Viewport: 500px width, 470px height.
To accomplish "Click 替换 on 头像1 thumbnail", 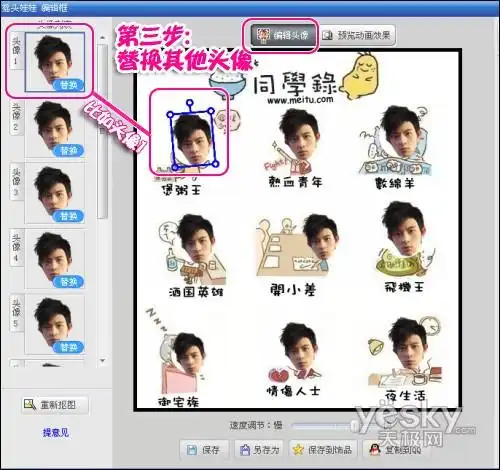I will pyautogui.click(x=68, y=85).
